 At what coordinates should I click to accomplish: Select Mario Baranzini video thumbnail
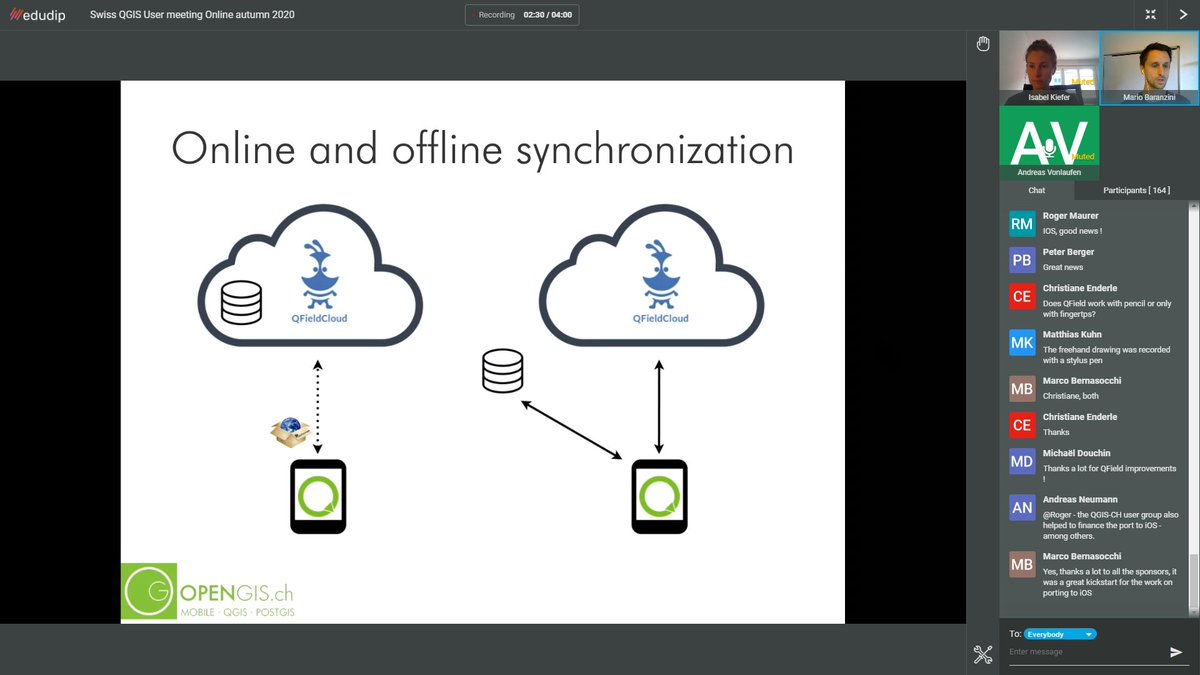1148,67
